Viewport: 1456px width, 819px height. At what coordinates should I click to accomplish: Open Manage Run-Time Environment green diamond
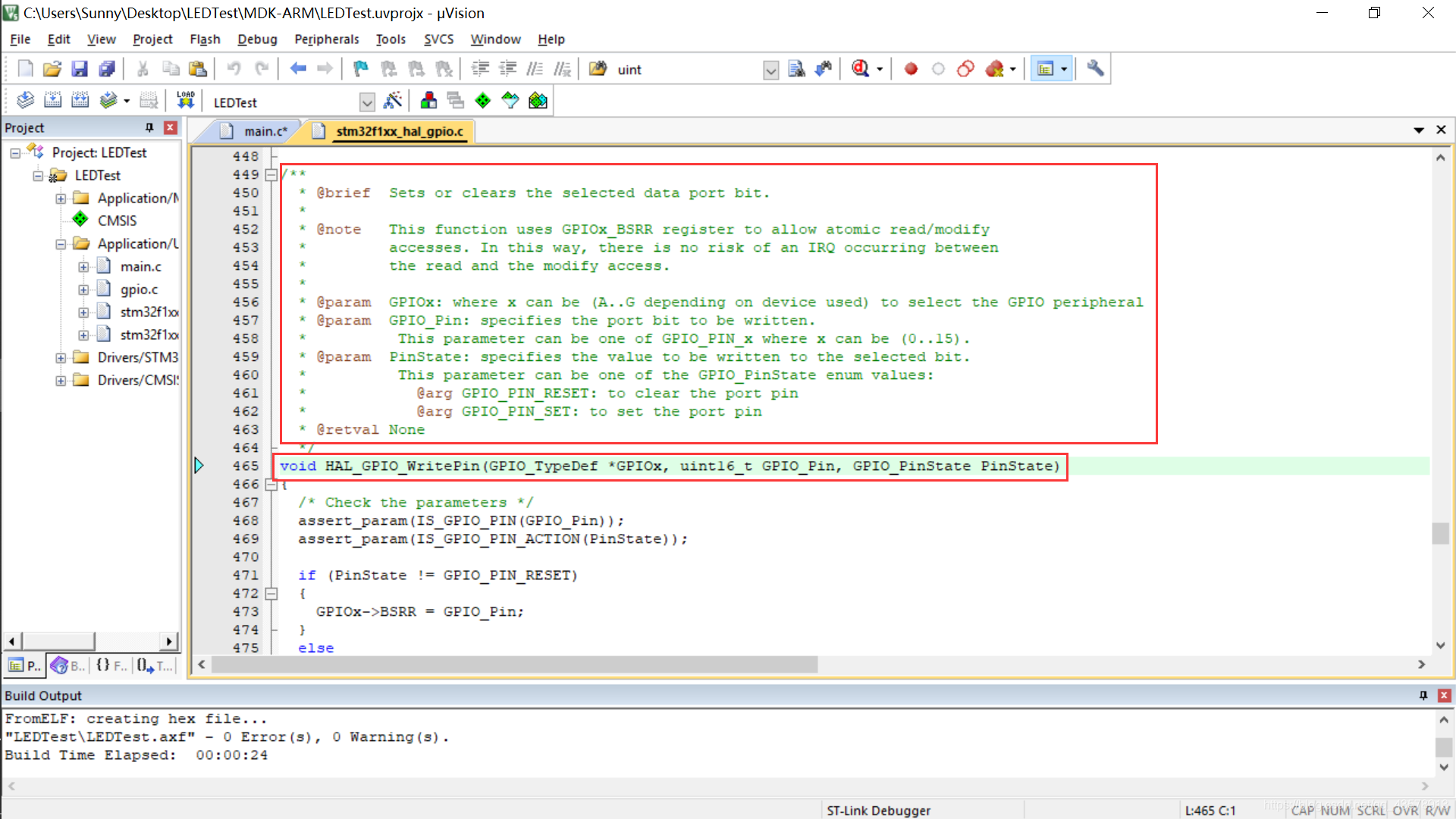tap(483, 100)
